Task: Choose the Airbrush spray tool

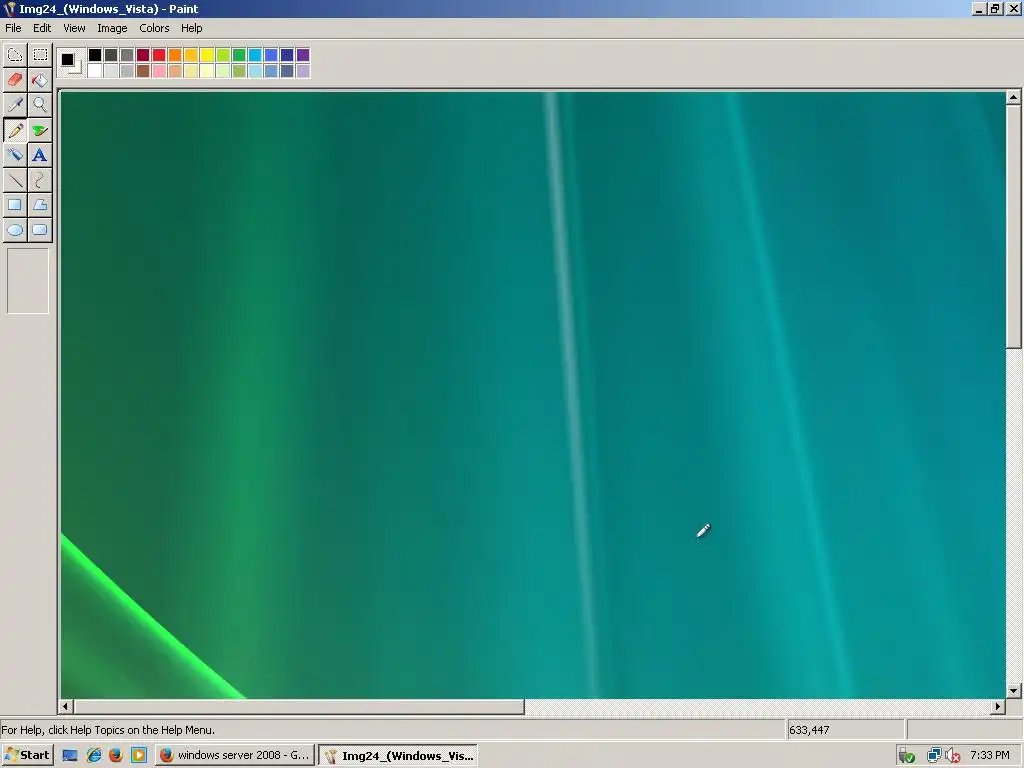Action: (15, 155)
